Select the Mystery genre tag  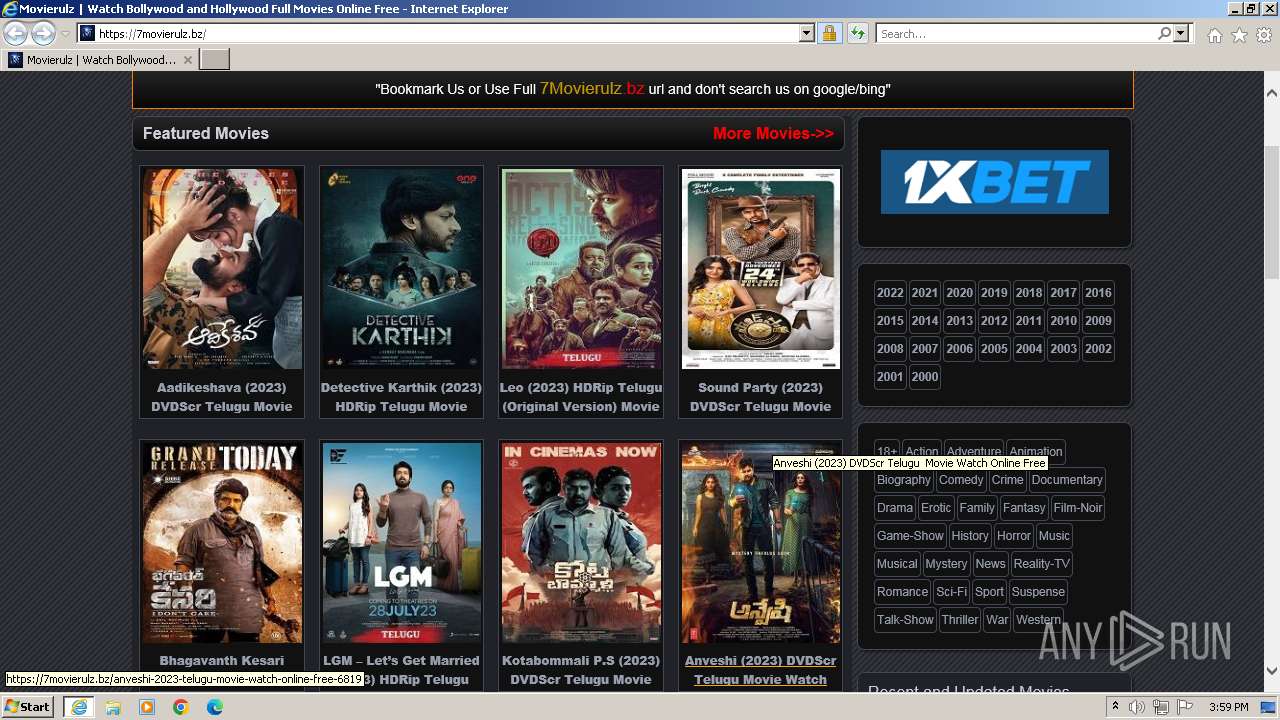pyautogui.click(x=946, y=564)
